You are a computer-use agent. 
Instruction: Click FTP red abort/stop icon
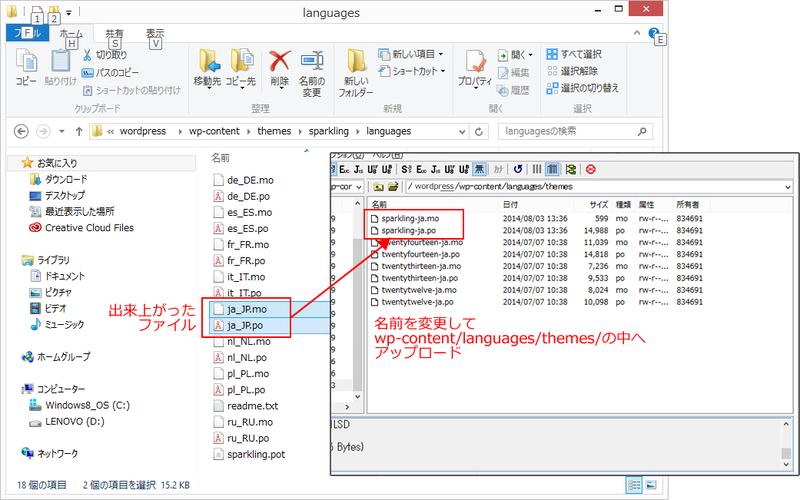(x=590, y=169)
